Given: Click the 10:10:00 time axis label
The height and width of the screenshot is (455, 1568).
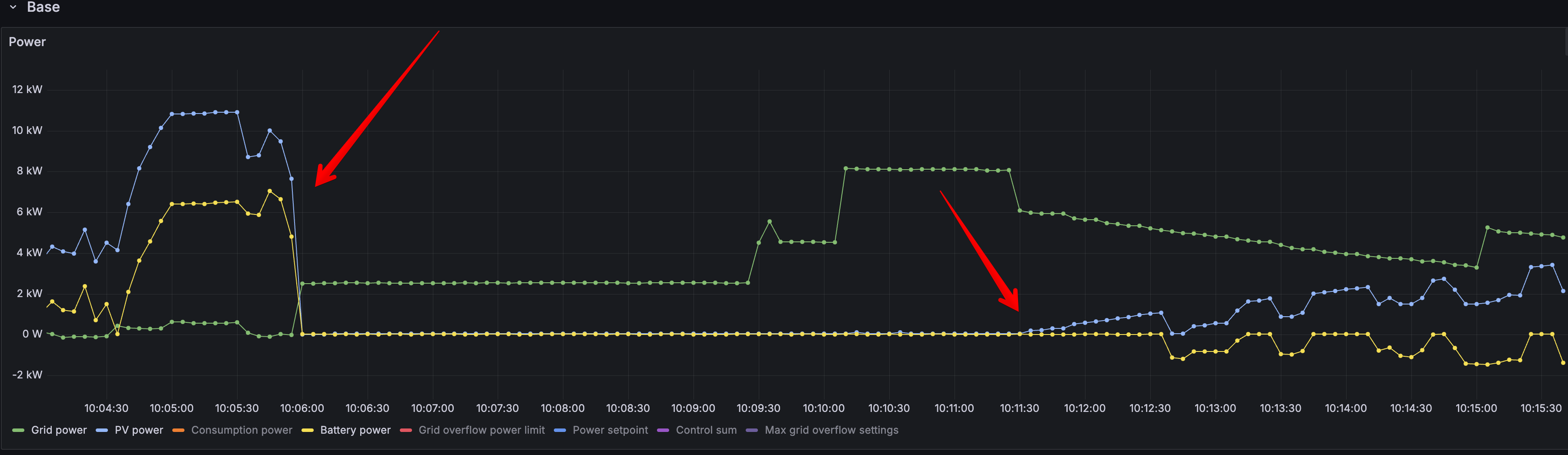Looking at the screenshot, I should pos(824,408).
